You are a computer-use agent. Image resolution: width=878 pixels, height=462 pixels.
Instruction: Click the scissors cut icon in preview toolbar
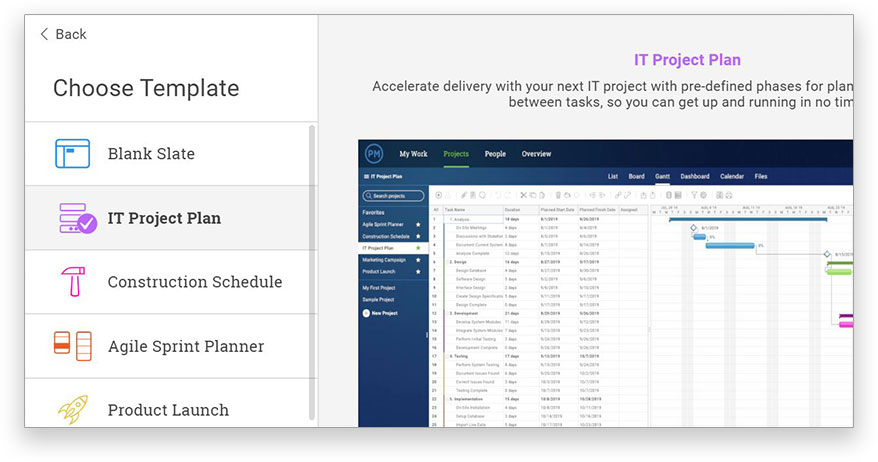[x=524, y=195]
